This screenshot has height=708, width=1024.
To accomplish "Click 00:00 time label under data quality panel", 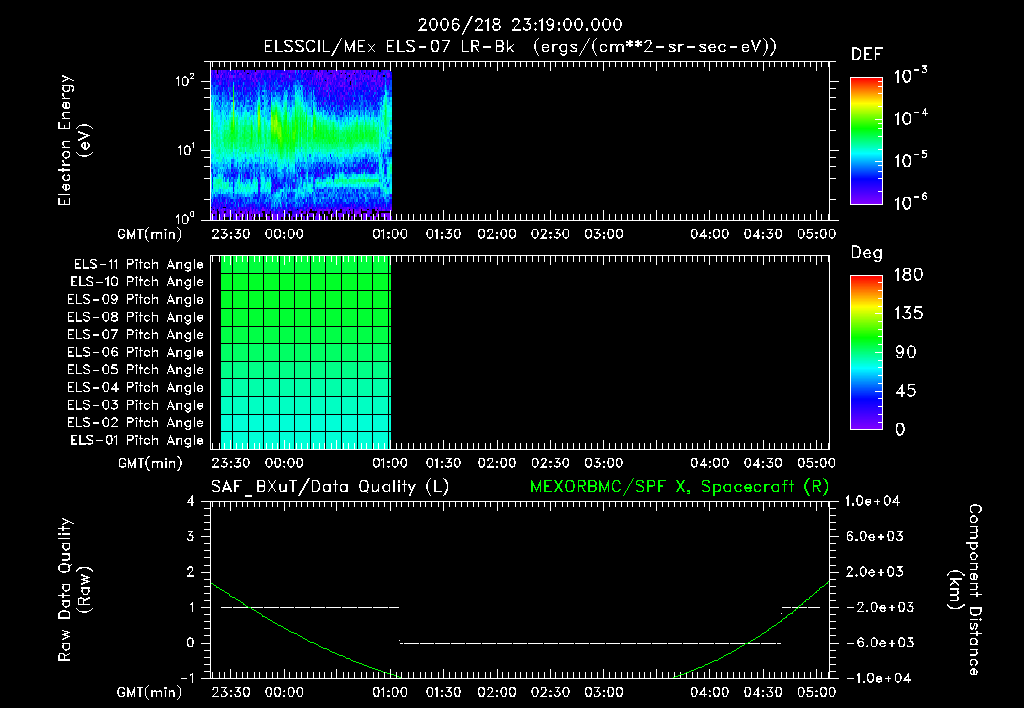I will [x=284, y=692].
